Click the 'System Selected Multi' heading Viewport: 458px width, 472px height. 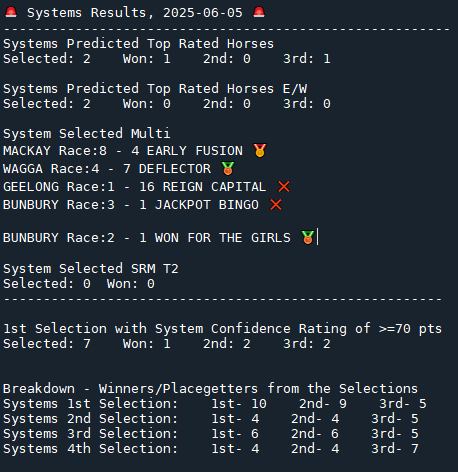click(x=87, y=134)
